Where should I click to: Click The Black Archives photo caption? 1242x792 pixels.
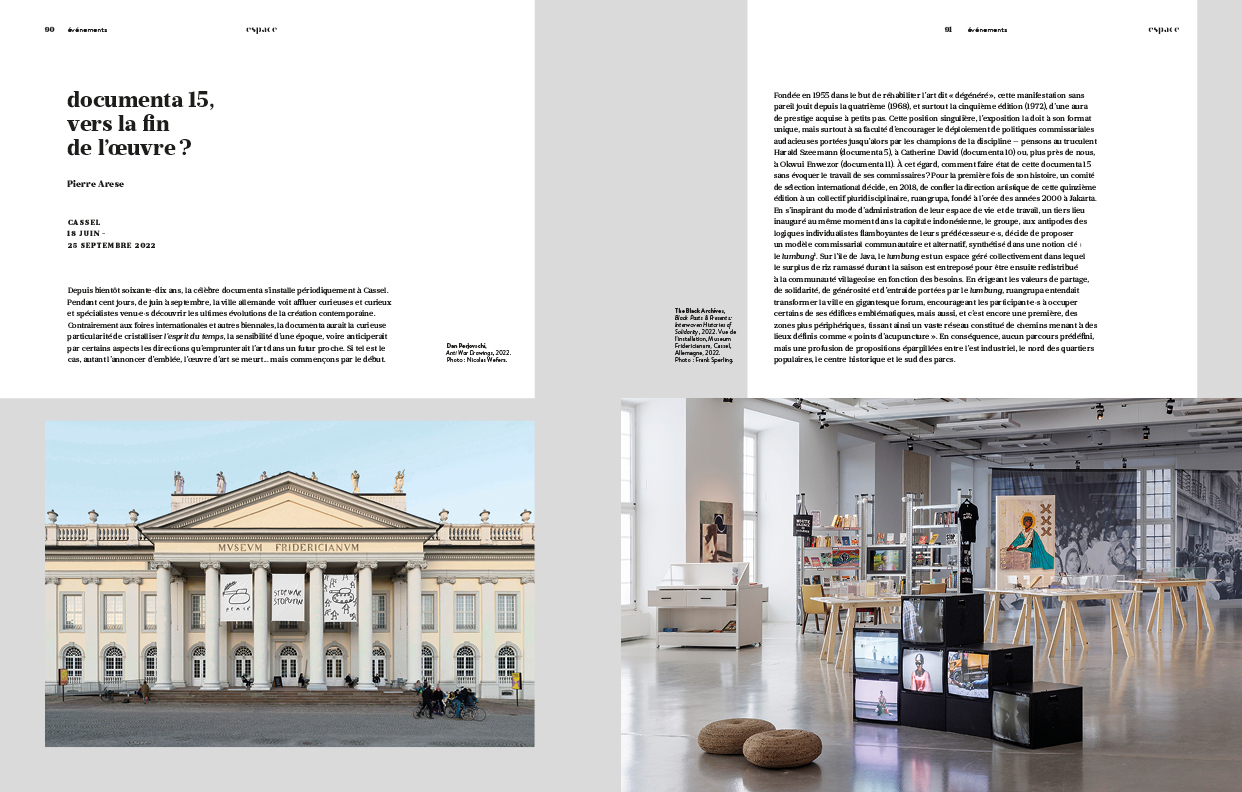(x=704, y=335)
